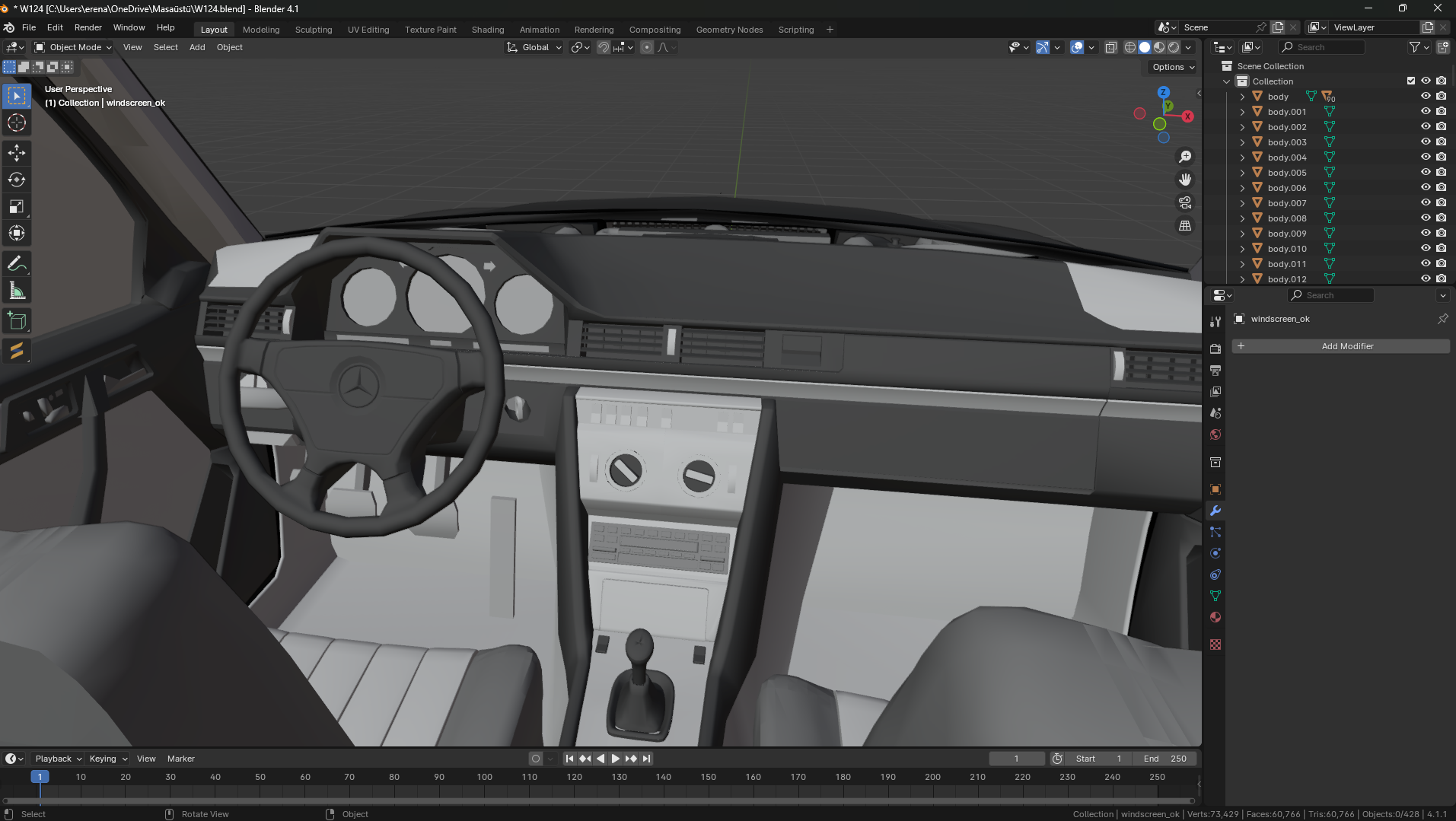Open the Physics properties tab
Image resolution: width=1456 pixels, height=821 pixels.
(x=1215, y=553)
